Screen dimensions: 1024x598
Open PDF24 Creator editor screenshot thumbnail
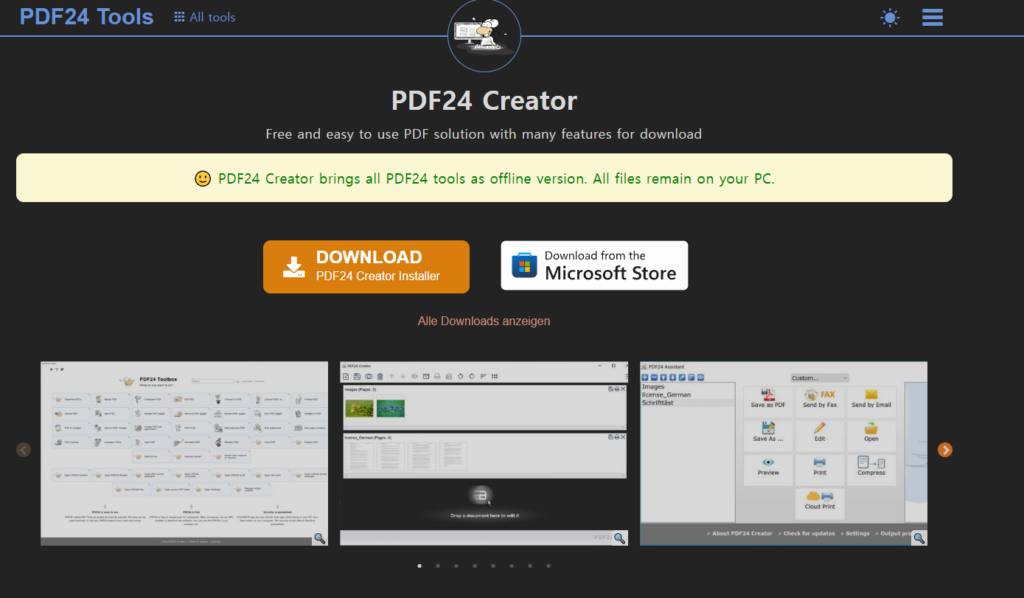click(484, 453)
